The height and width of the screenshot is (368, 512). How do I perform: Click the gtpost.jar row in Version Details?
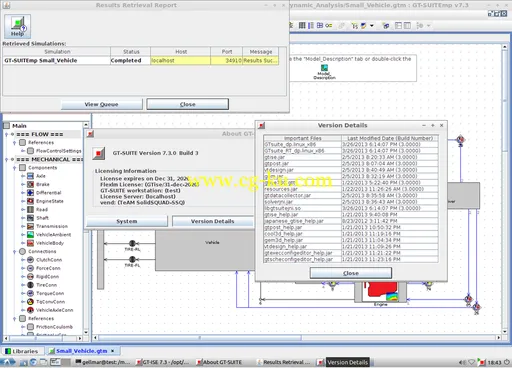[351, 163]
